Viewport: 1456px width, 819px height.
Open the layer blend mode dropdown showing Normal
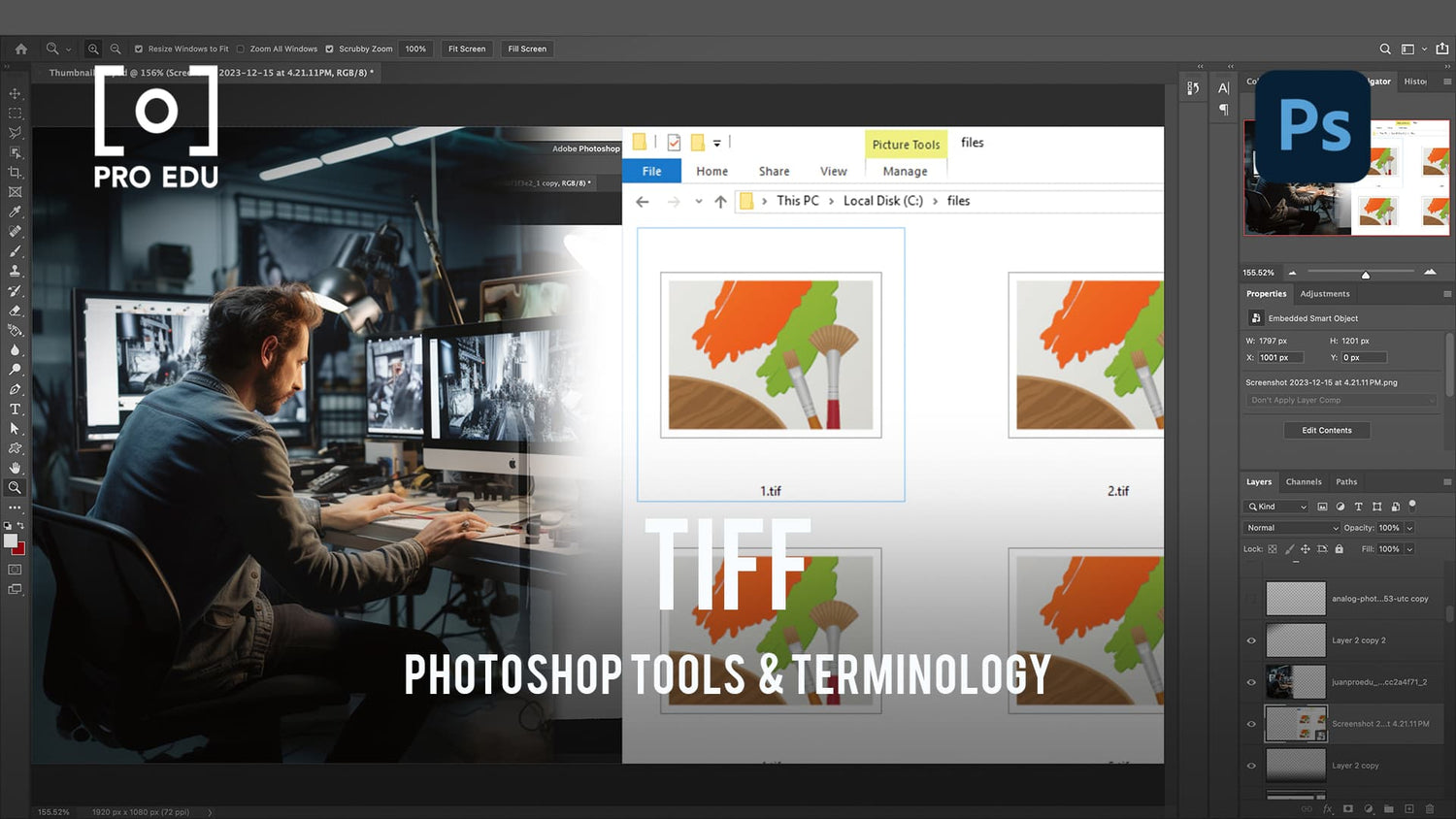click(x=1291, y=527)
